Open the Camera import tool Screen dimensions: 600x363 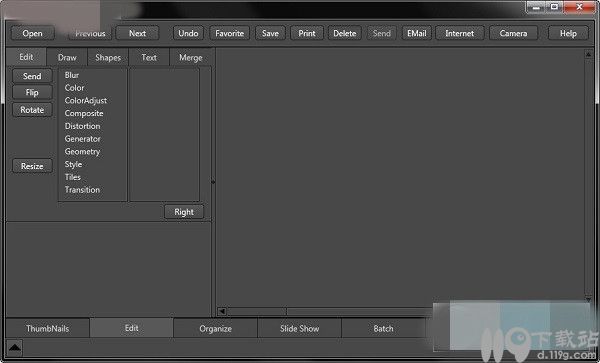[513, 33]
